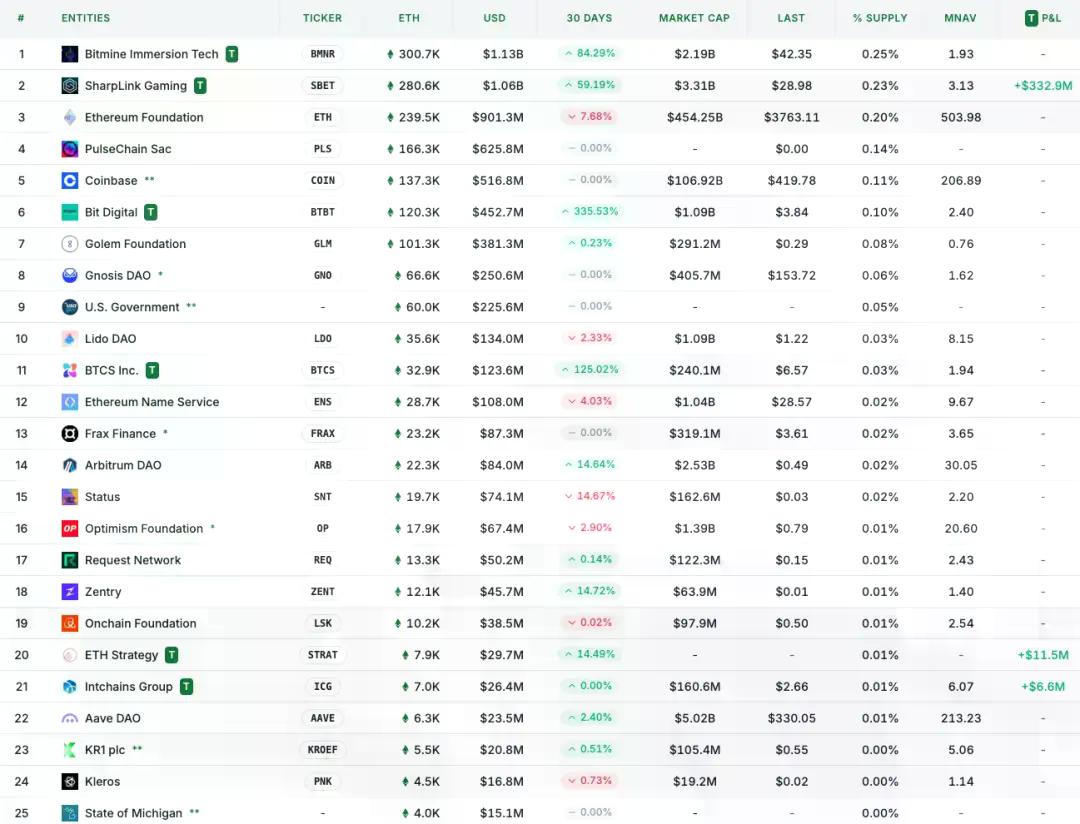Viewport: 1080px width, 824px height.
Task: Open the Aave DAO entity link
Action: [112, 719]
